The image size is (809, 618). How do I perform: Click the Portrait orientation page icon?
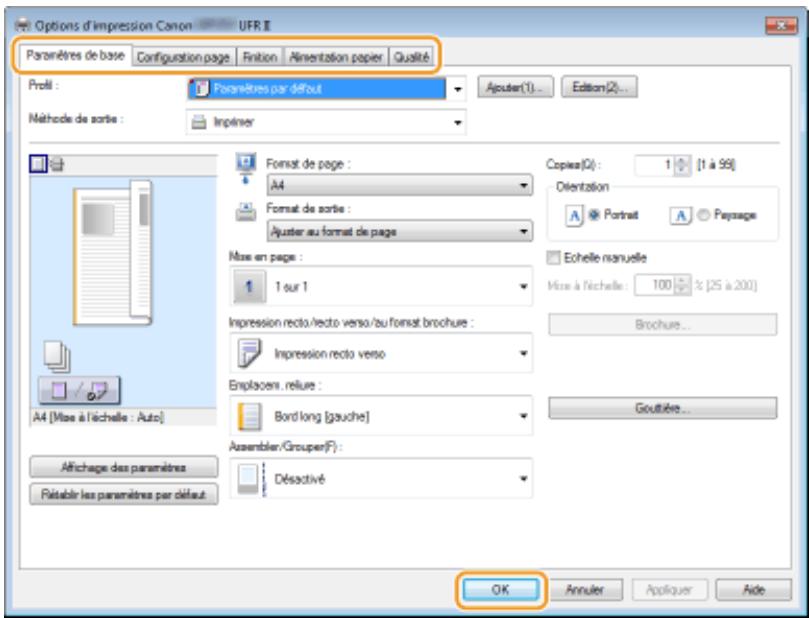(574, 215)
